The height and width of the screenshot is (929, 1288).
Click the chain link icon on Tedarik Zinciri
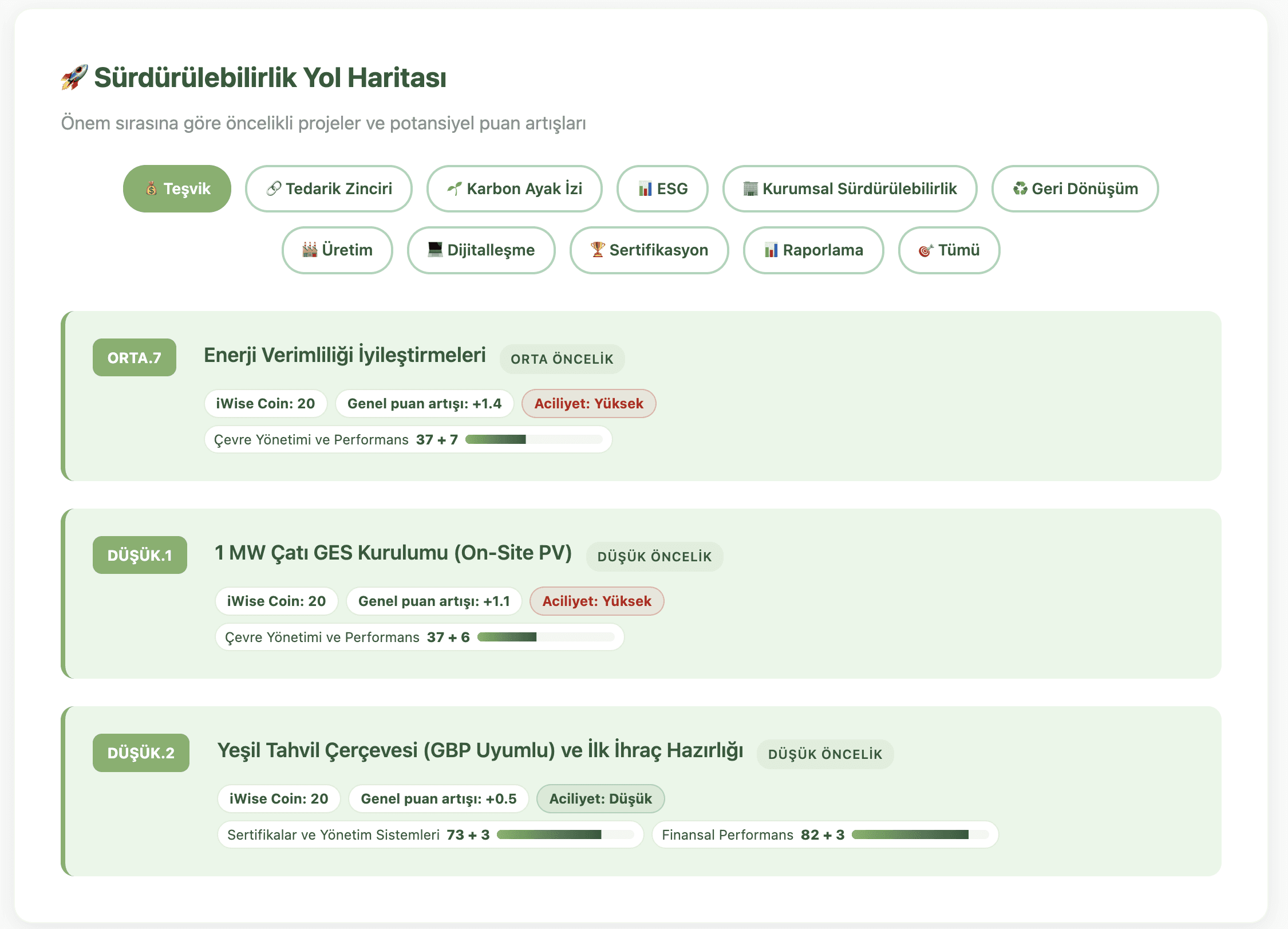coord(274,188)
